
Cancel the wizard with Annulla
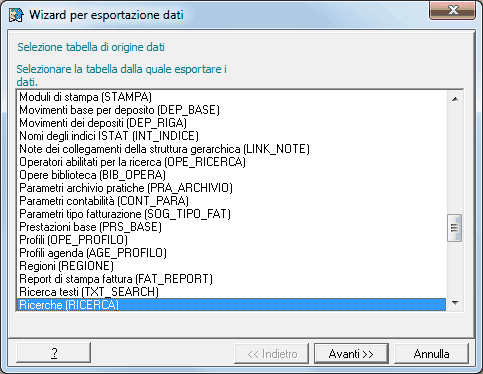pos(431,354)
